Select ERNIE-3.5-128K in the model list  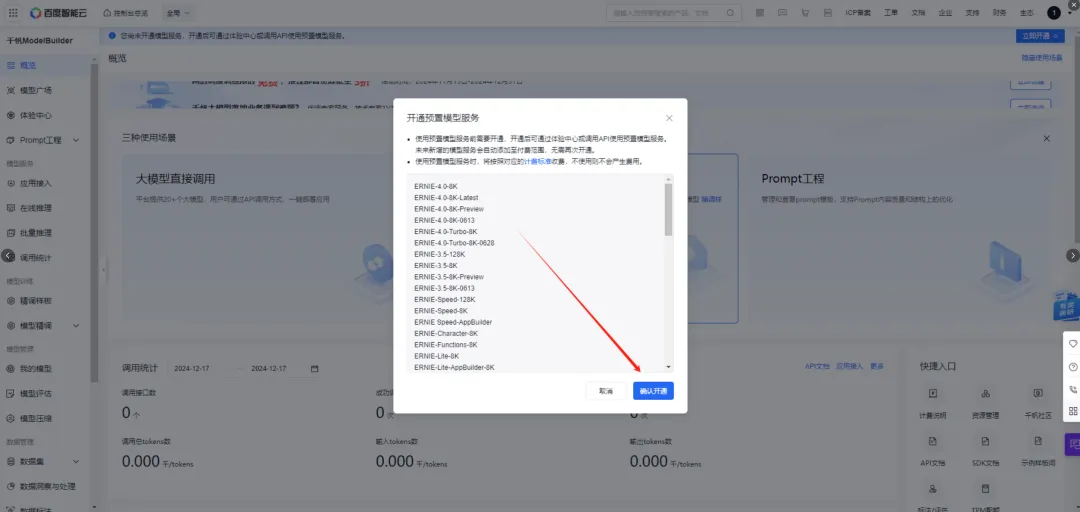pyautogui.click(x=439, y=254)
